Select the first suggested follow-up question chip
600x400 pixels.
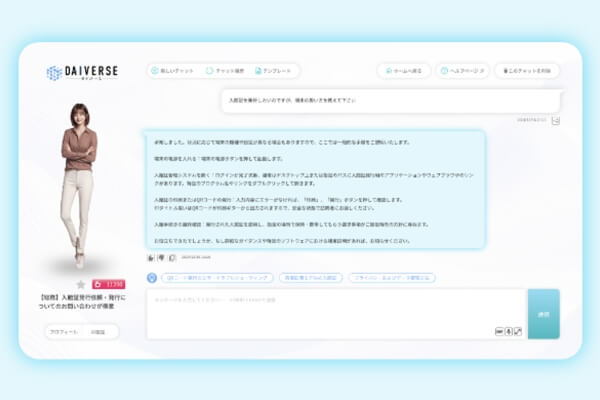tap(217, 278)
